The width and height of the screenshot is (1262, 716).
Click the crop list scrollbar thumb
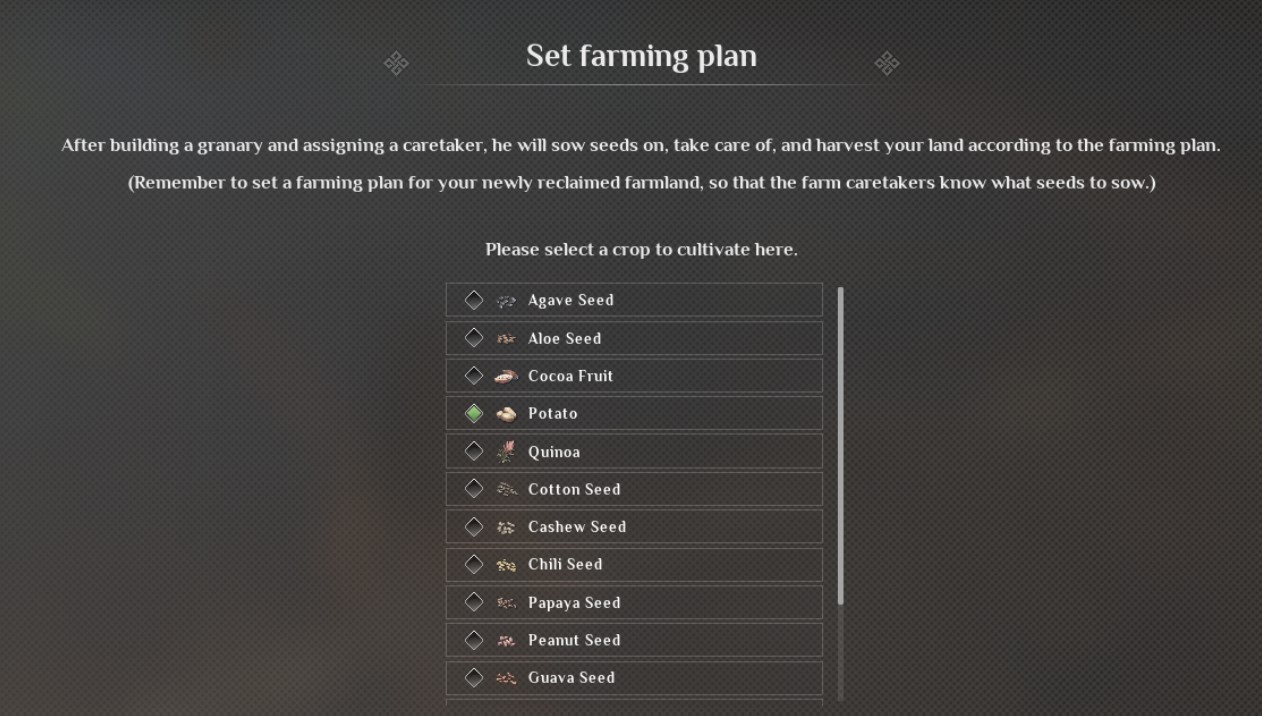[840, 445]
